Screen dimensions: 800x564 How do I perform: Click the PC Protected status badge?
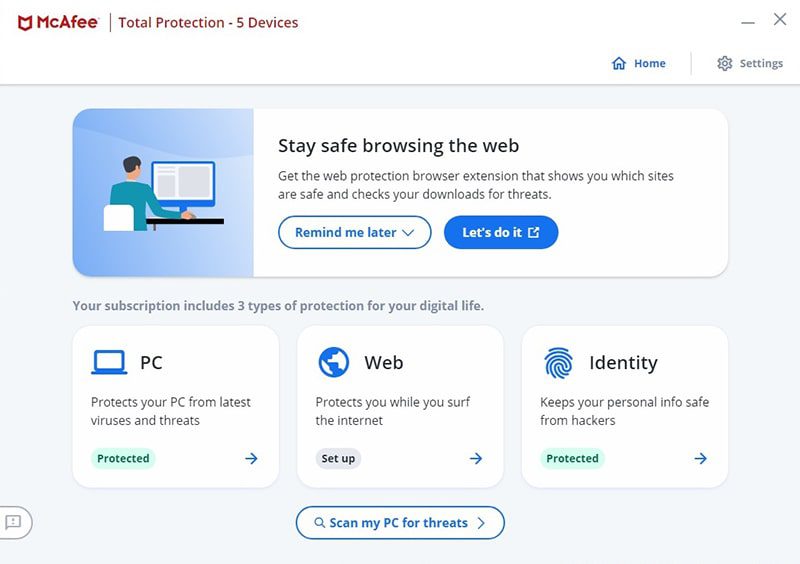pyautogui.click(x=123, y=459)
